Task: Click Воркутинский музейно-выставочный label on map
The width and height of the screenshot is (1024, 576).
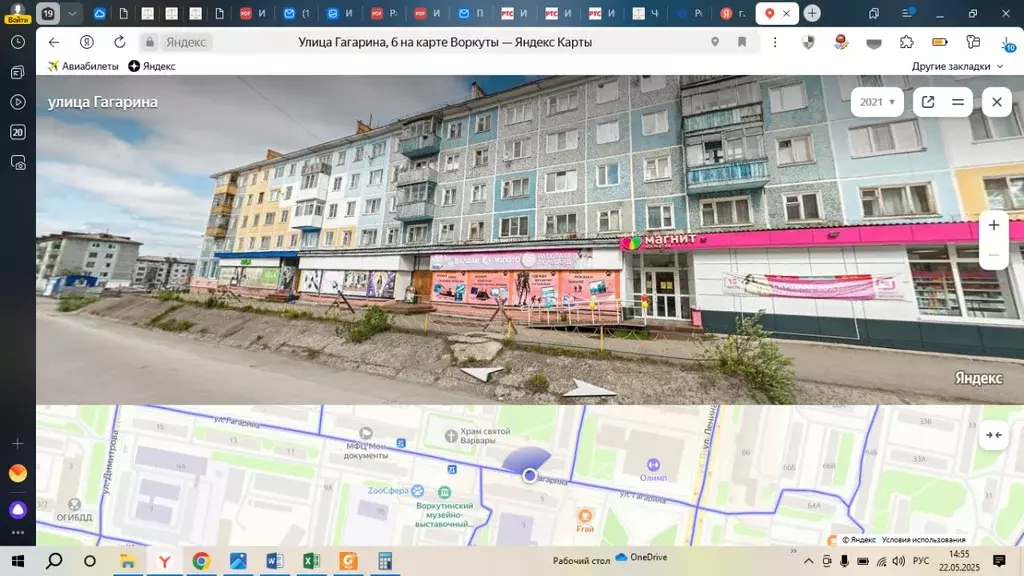Action: tap(444, 515)
